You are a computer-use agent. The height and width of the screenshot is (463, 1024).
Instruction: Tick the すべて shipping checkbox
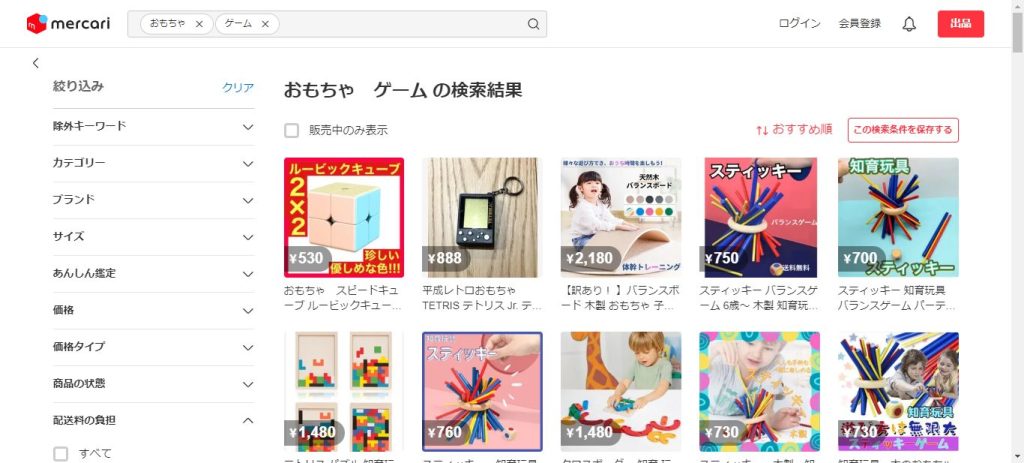[61, 454]
